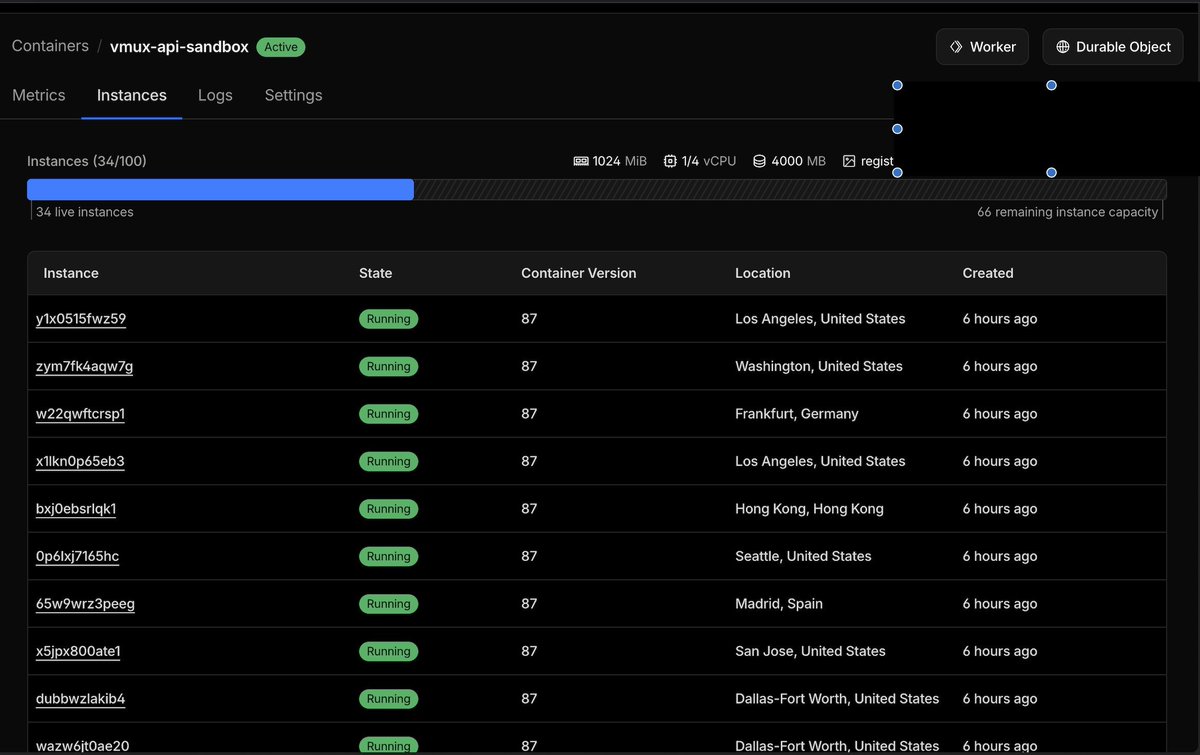This screenshot has width=1200, height=755.
Task: Open the Durable Object binding
Action: pos(1112,47)
